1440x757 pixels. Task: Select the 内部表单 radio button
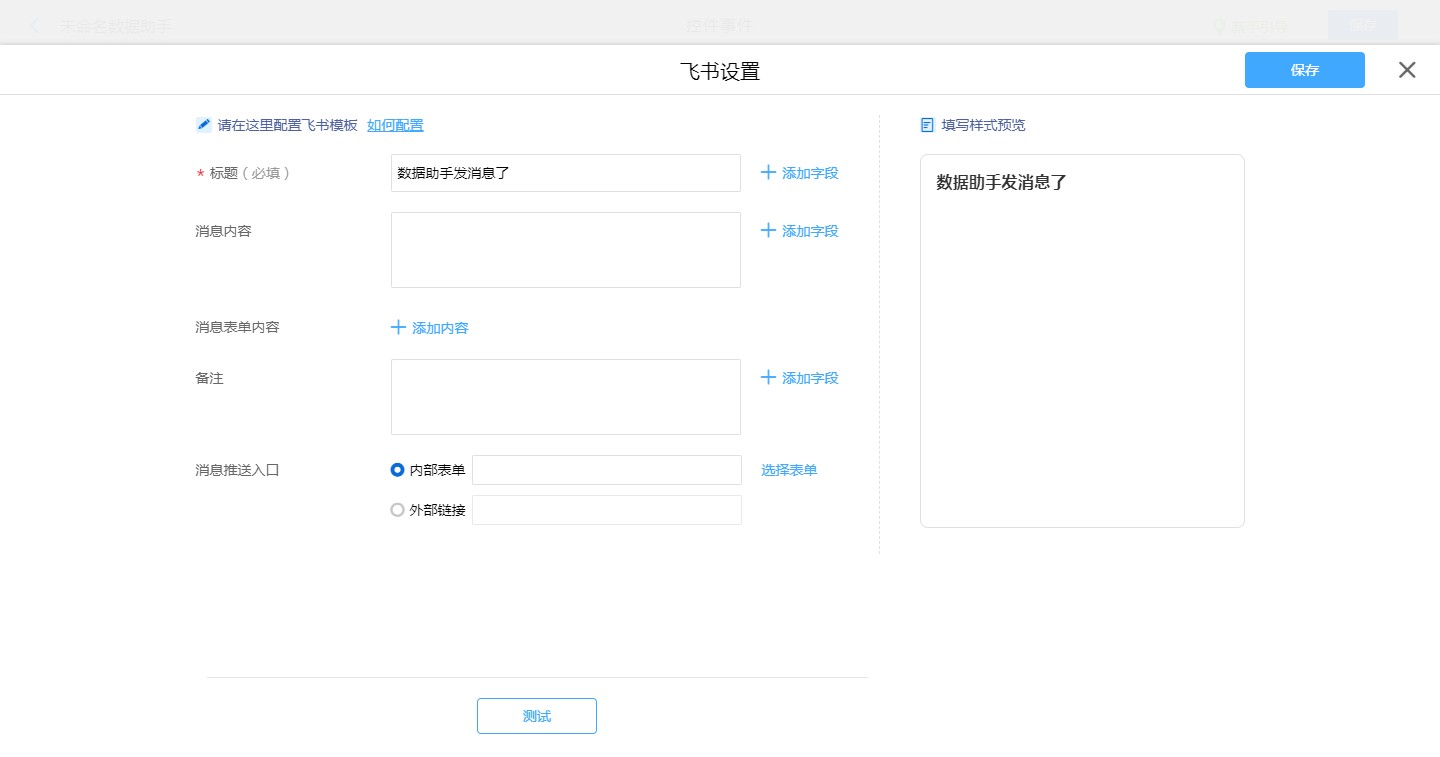tap(398, 470)
